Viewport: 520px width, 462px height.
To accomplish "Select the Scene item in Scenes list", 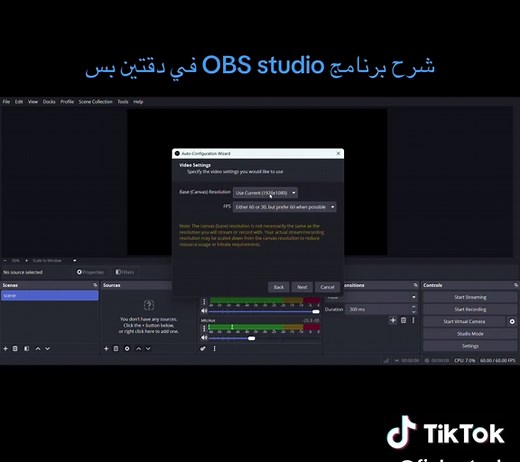I will (x=50, y=295).
